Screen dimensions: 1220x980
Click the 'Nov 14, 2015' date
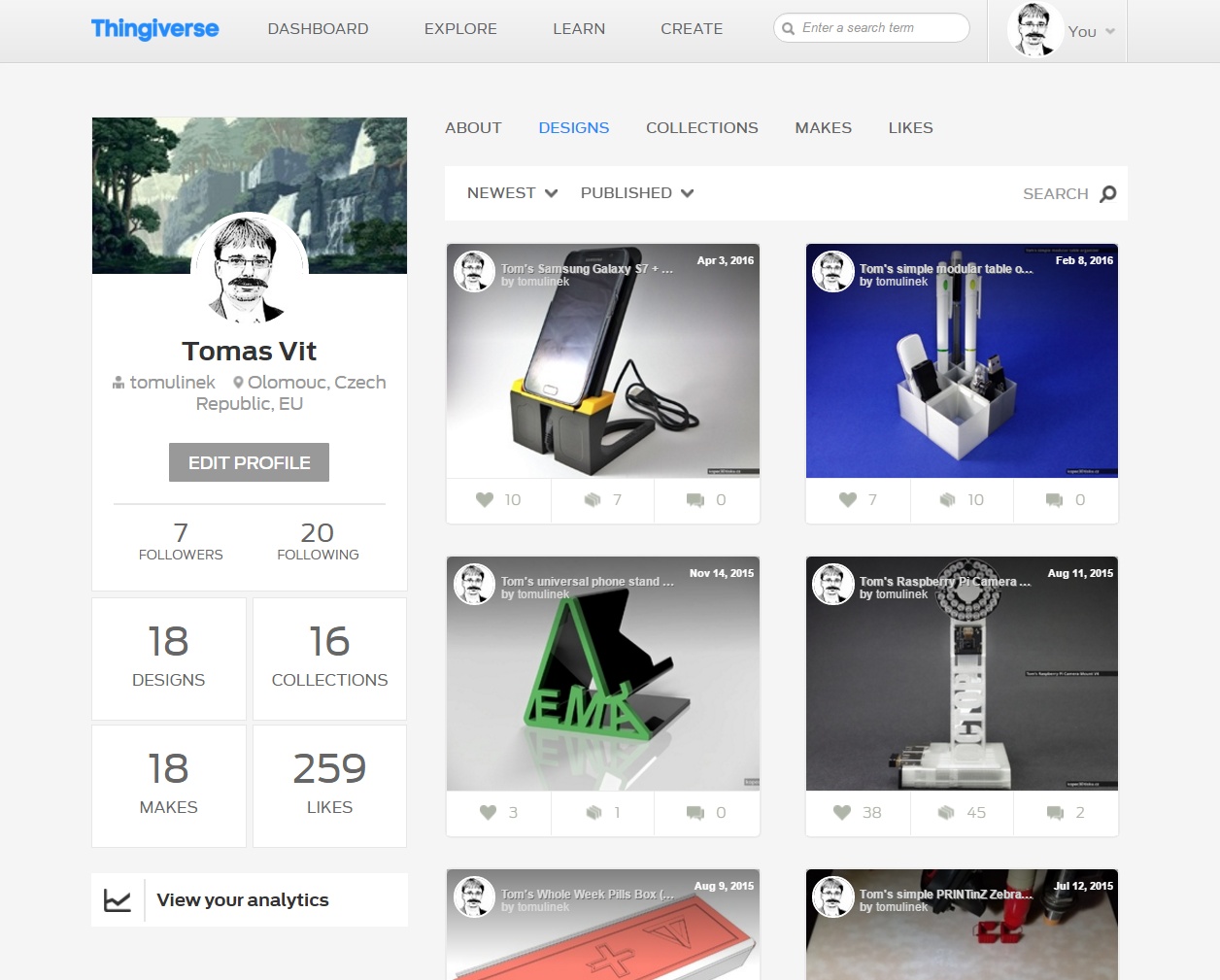722,573
